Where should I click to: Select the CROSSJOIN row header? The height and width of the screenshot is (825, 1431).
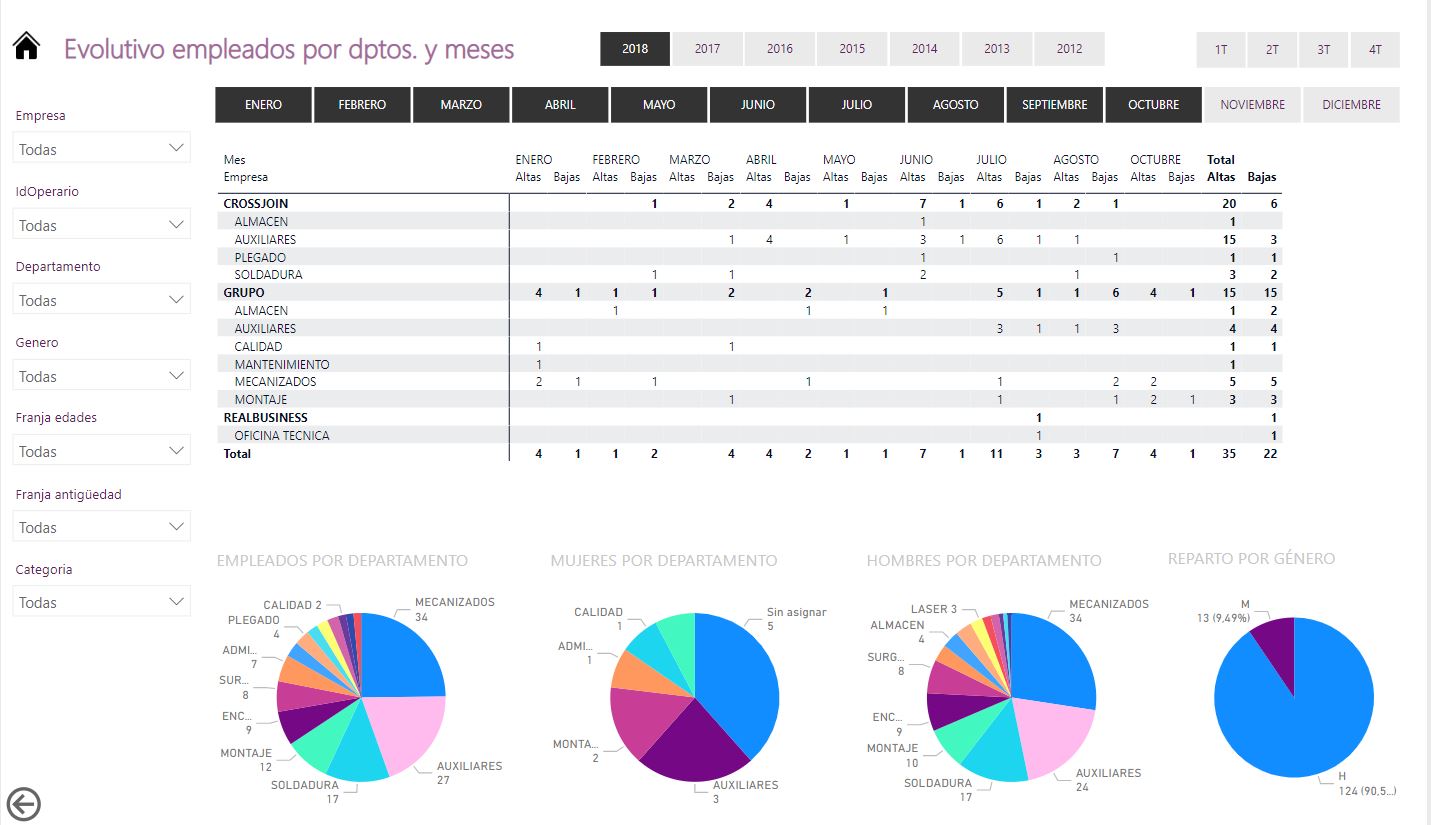coord(256,204)
